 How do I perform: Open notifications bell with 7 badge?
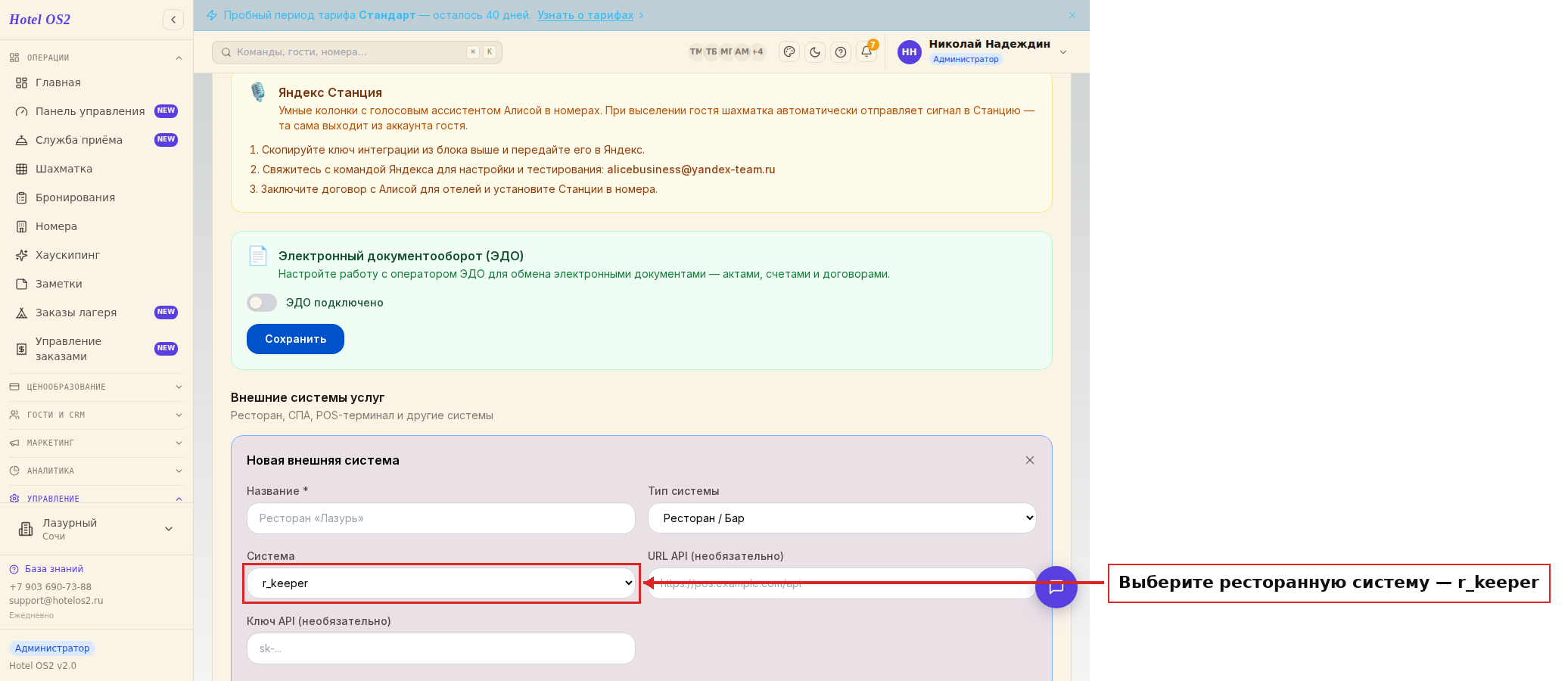(866, 52)
